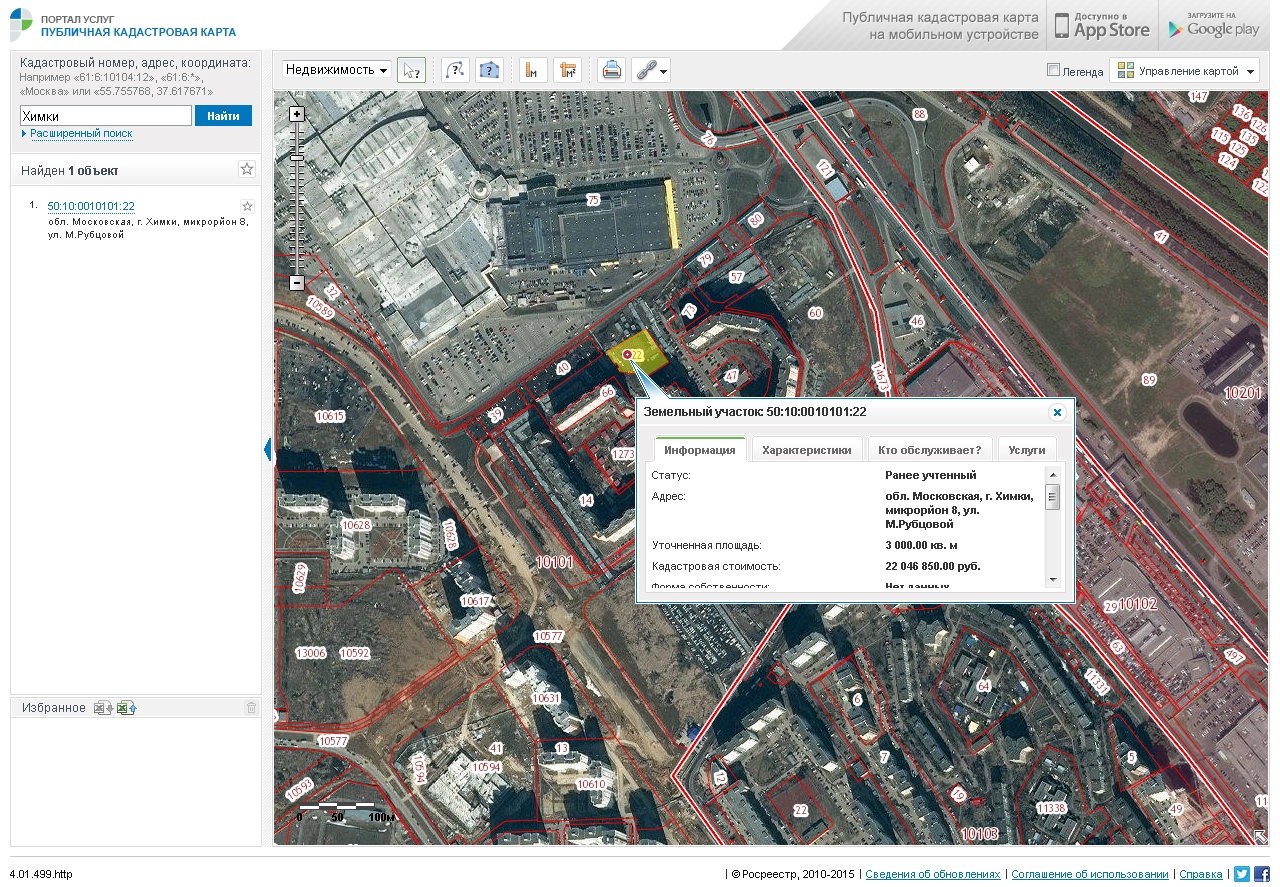Image resolution: width=1280 pixels, height=887 pixels.
Task: Expand the Управление картой dropdown
Action: [x=1184, y=71]
